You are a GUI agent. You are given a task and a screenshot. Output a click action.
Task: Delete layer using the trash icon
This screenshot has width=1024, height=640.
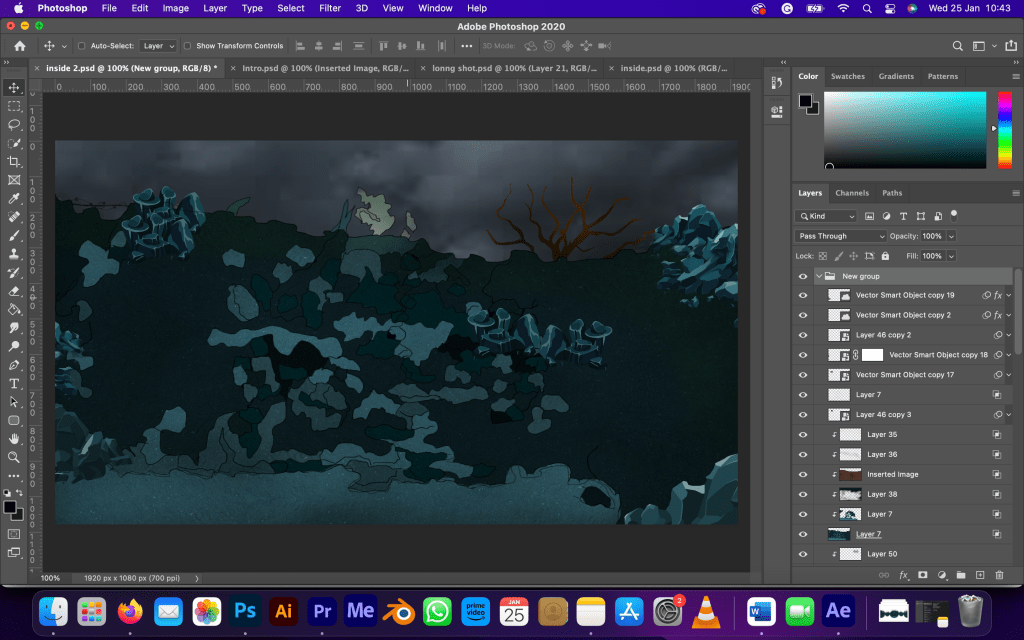click(x=998, y=575)
